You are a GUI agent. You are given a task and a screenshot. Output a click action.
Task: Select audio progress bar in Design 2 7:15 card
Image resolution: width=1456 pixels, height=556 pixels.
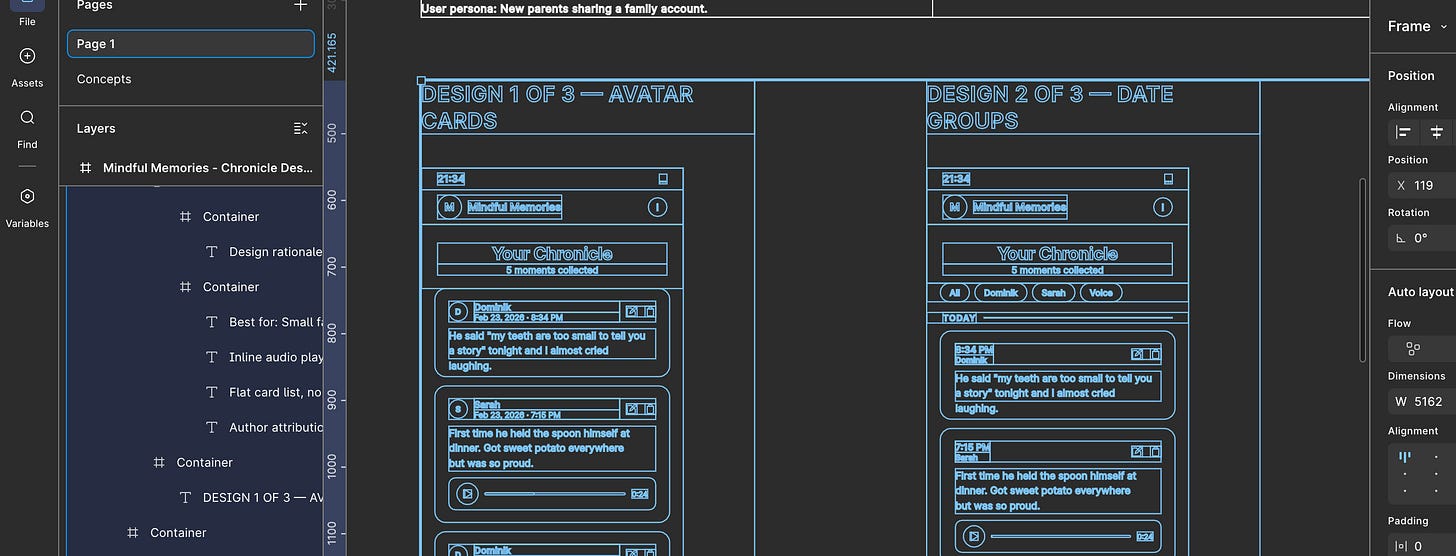click(1061, 536)
